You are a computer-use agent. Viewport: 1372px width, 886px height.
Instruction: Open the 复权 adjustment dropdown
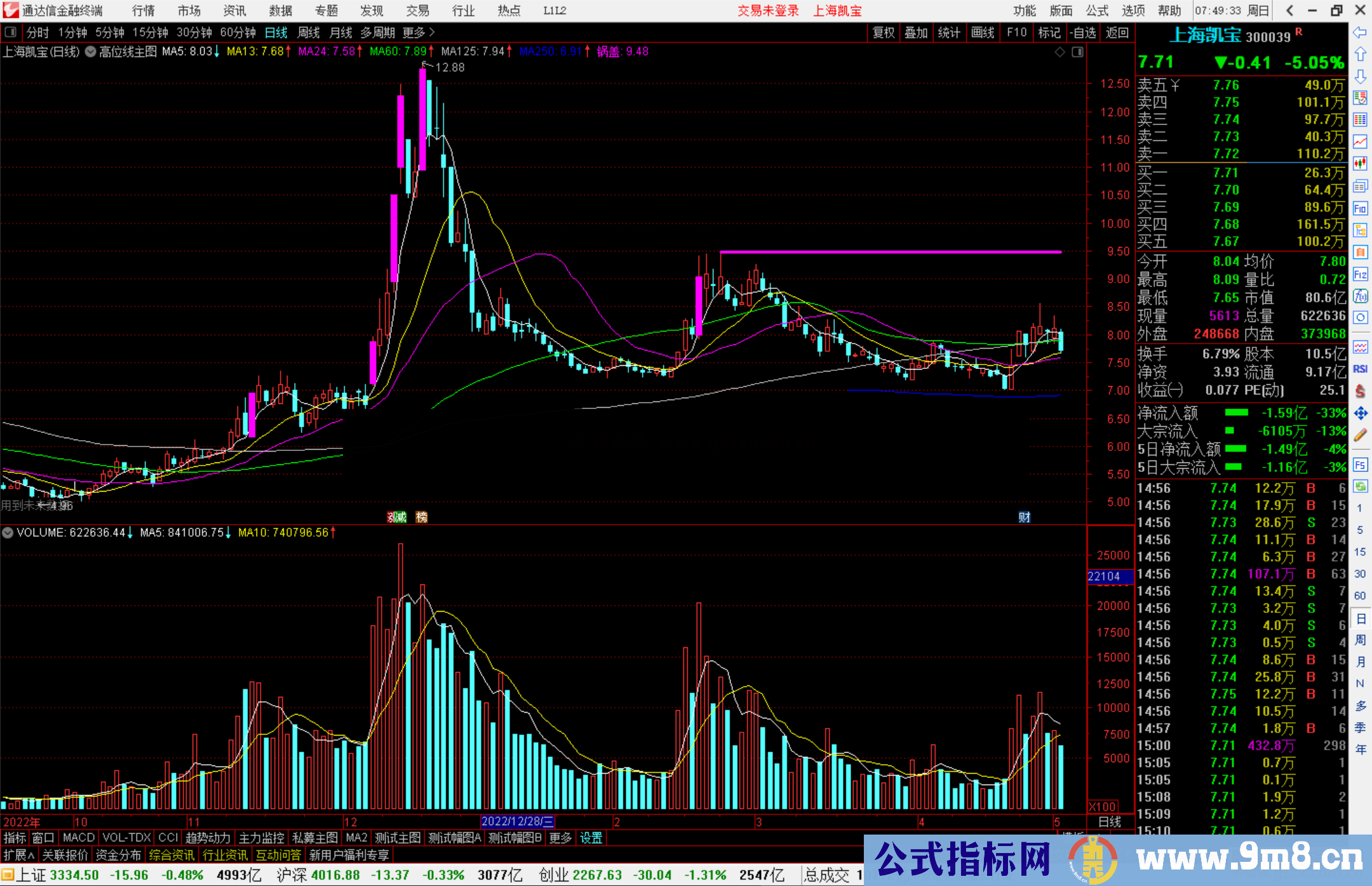884,32
